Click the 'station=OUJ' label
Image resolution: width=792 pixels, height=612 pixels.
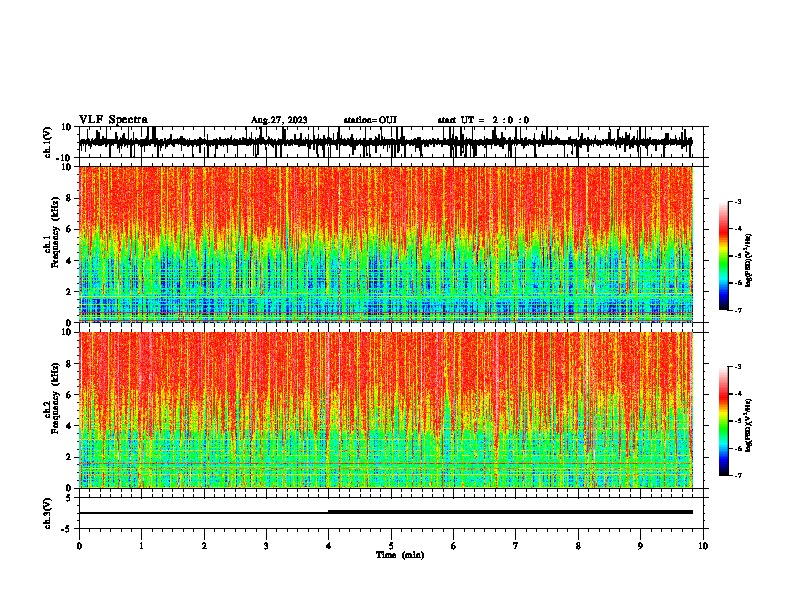[370, 120]
